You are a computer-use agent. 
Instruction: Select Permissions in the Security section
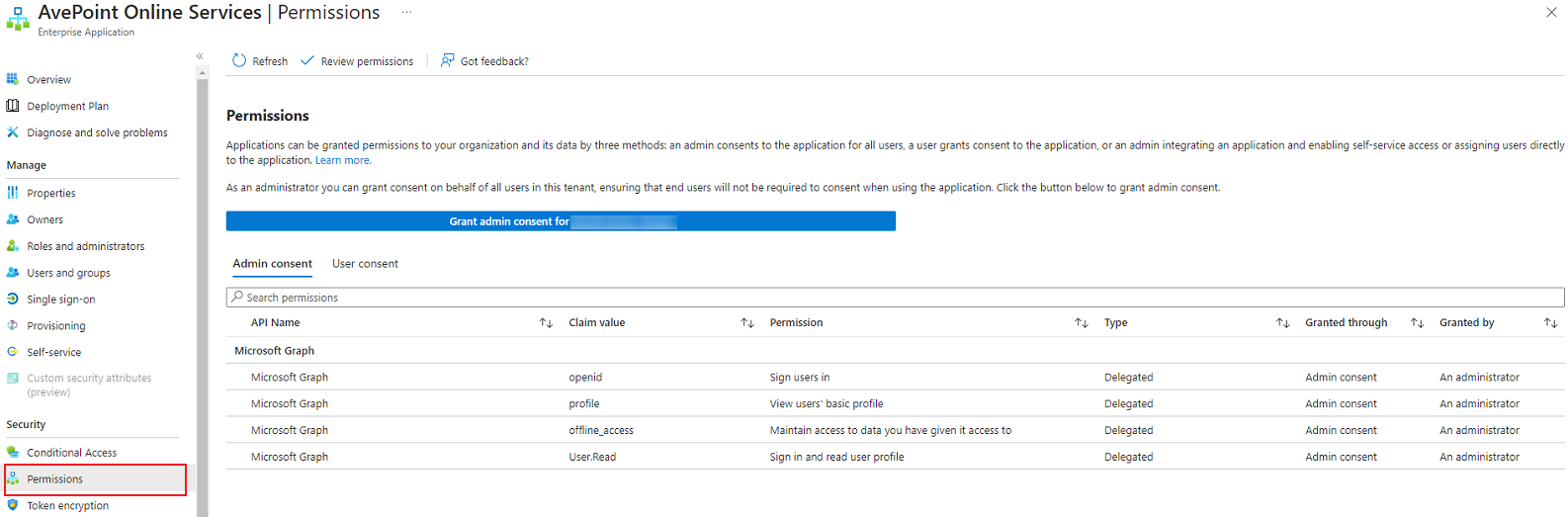[x=95, y=479]
